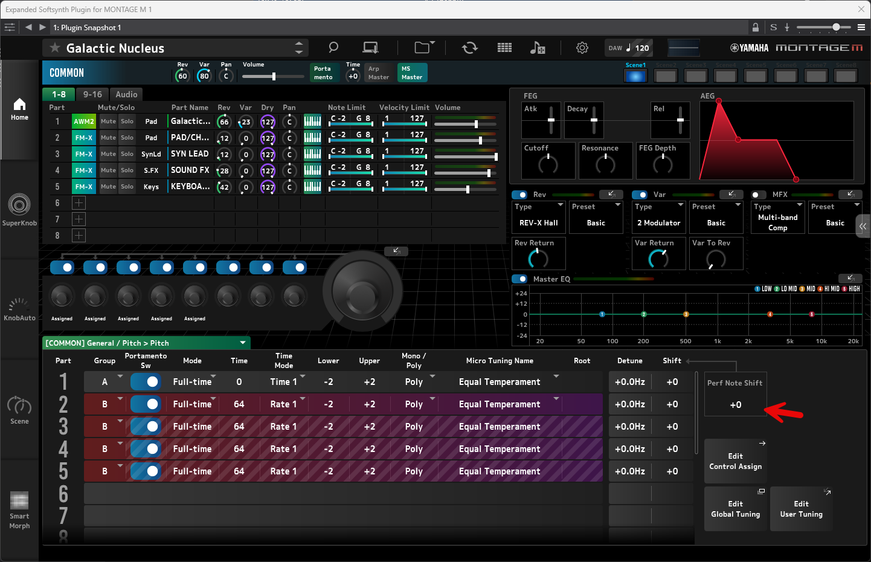Screen dimensions: 871x562
Task: Click the Edit Global Tuning button
Action: tap(735, 509)
